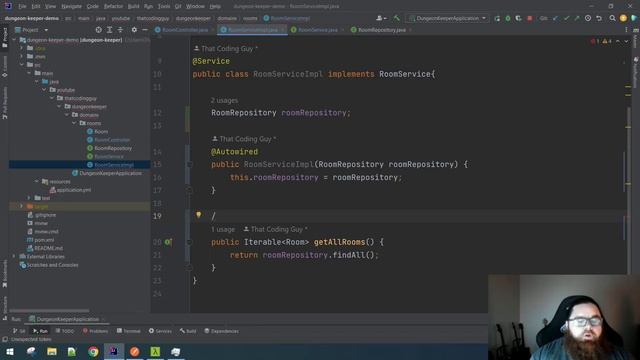640x360 pixels.
Task: Click the yellow lightbulb intention icon
Action: 198,215
